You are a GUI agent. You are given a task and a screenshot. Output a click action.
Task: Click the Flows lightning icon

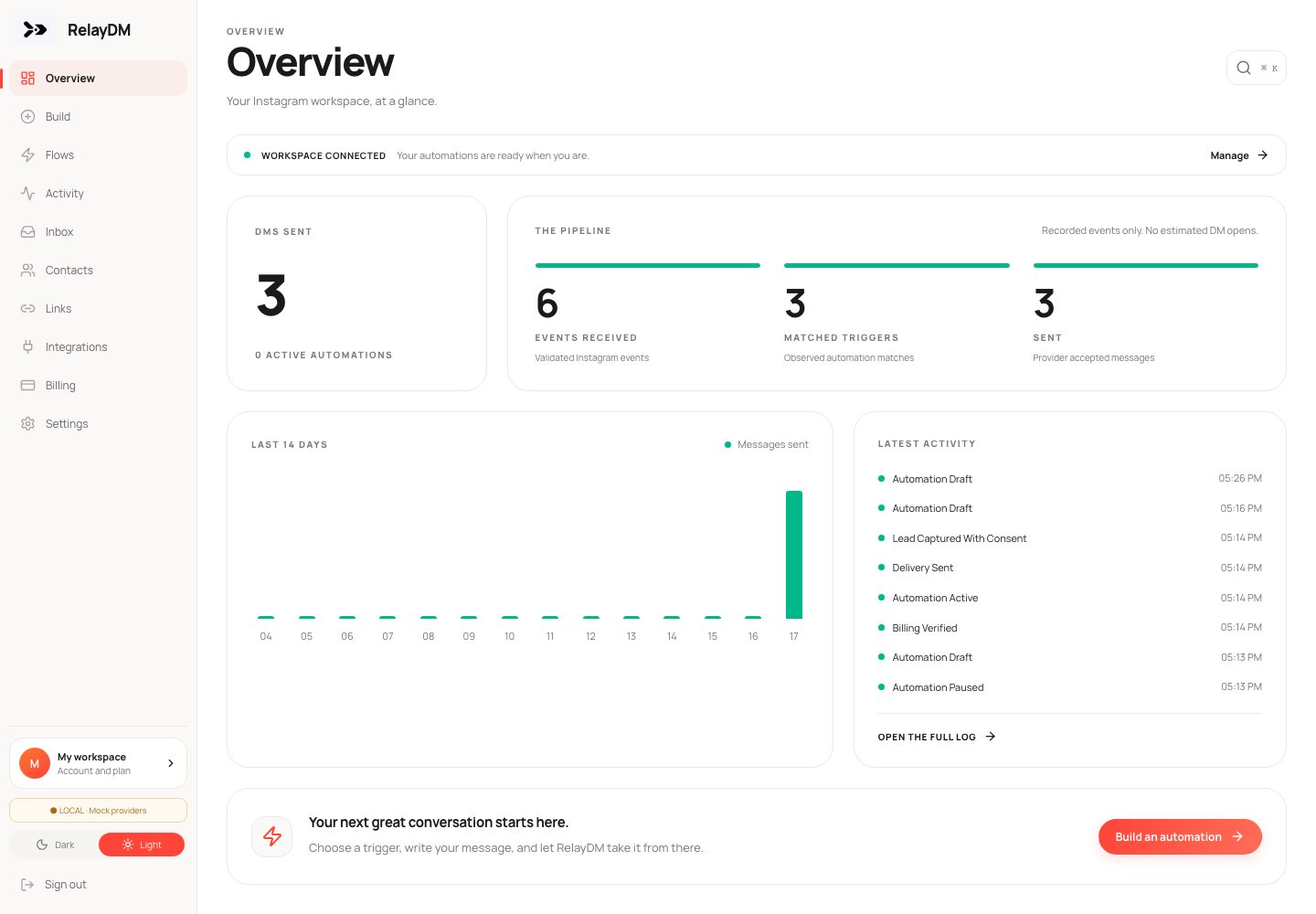(27, 155)
